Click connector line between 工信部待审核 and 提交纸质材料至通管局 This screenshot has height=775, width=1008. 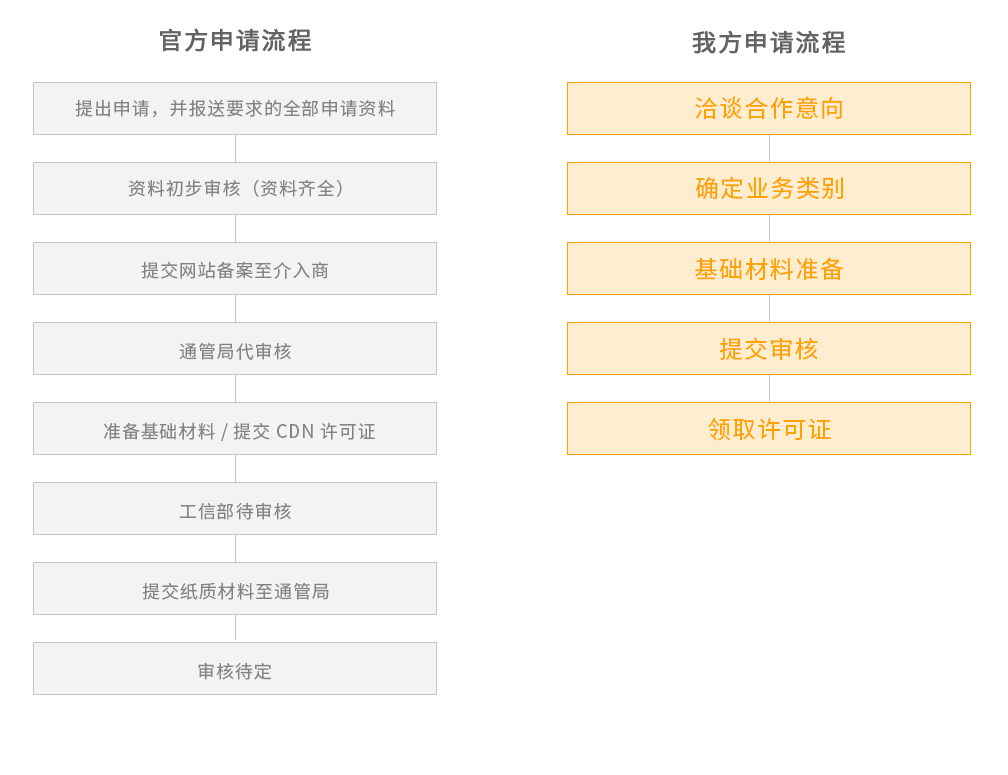click(x=235, y=548)
